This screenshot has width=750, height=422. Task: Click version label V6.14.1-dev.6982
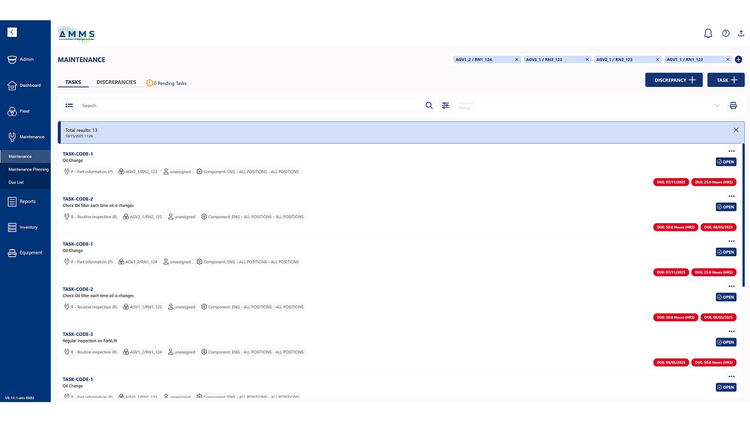click(20, 398)
